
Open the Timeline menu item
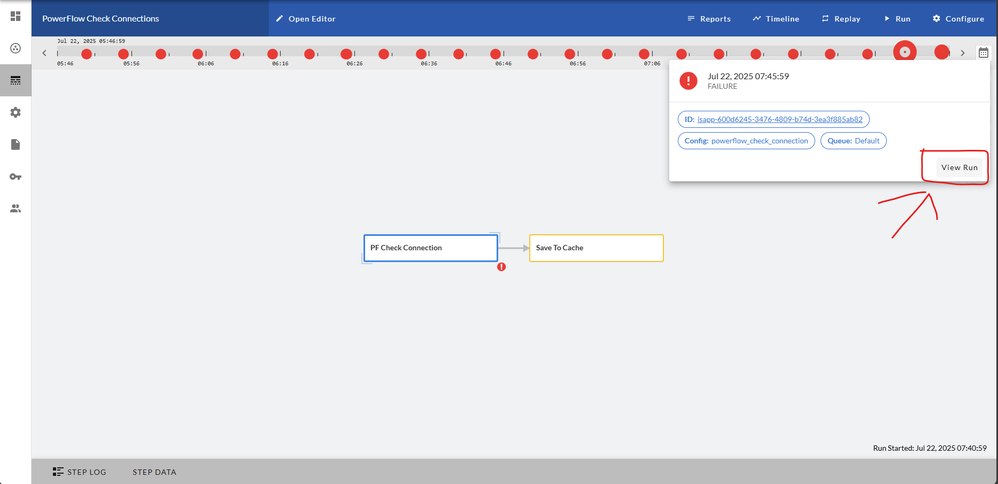point(776,18)
